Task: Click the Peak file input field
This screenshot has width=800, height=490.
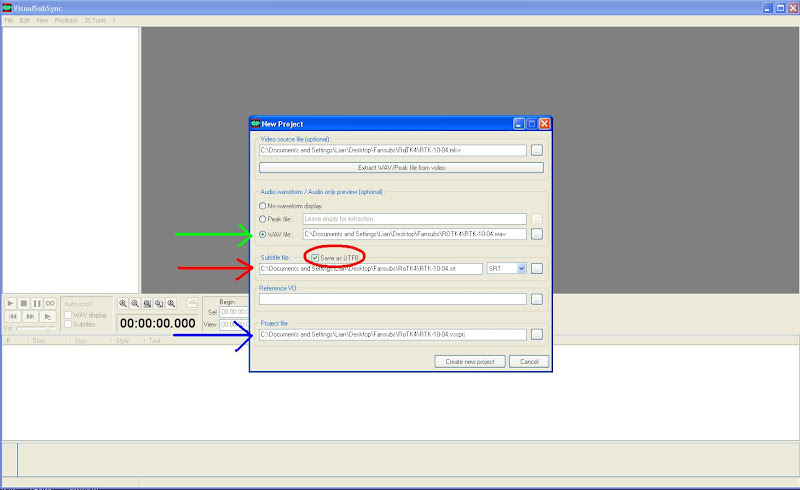Action: (x=414, y=218)
